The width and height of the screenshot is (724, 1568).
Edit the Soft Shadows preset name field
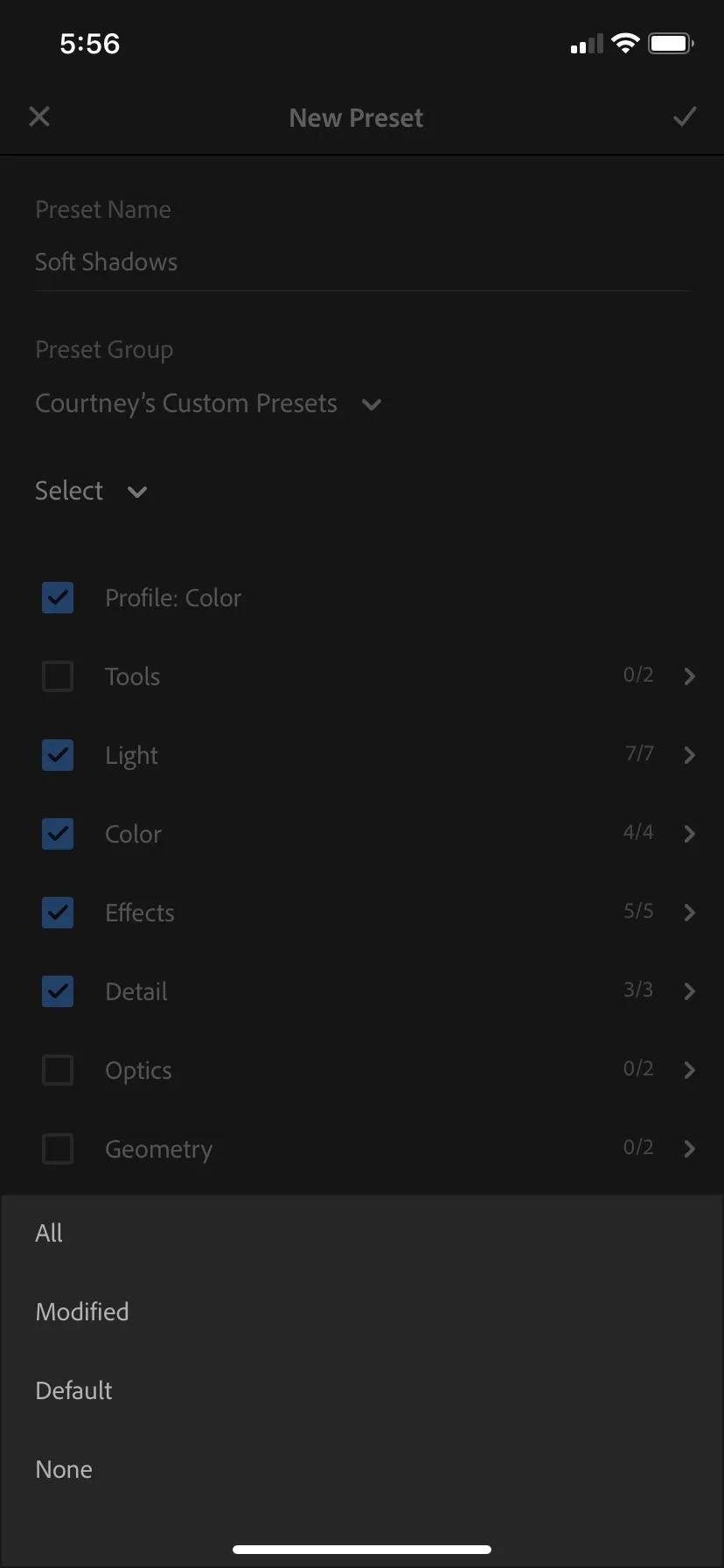[x=362, y=262]
